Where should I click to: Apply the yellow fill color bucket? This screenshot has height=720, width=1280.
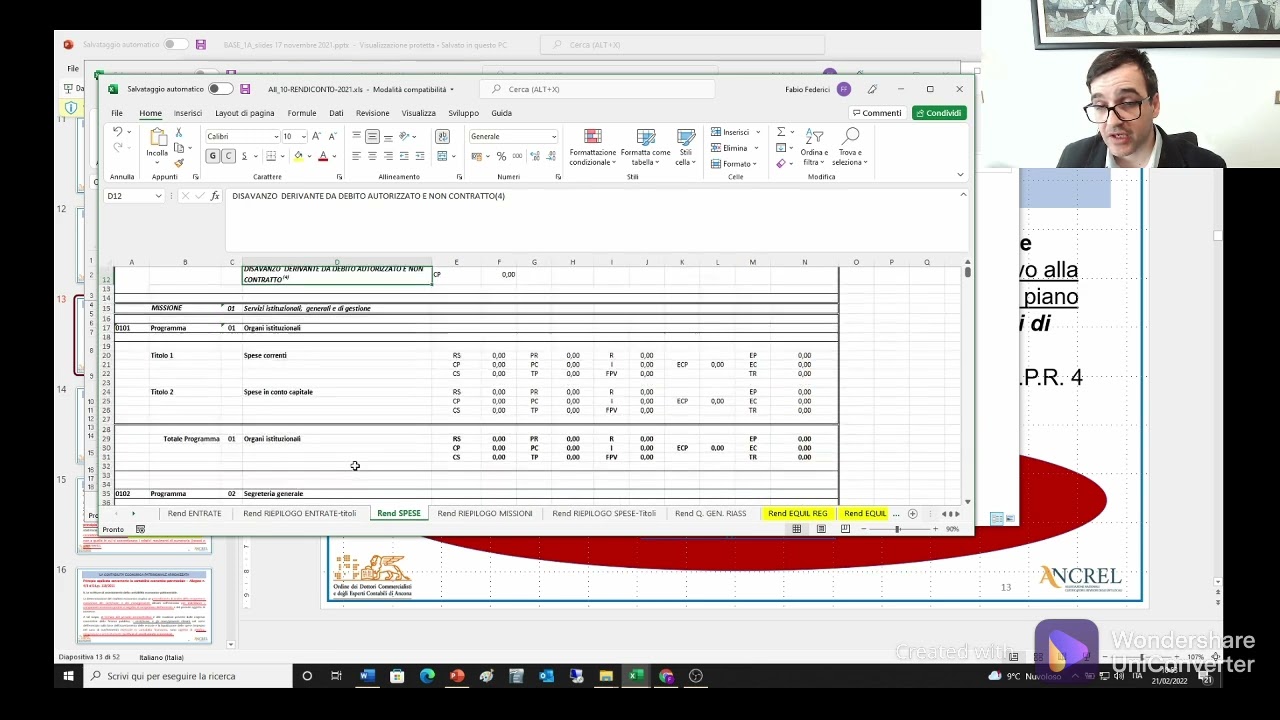[x=298, y=156]
